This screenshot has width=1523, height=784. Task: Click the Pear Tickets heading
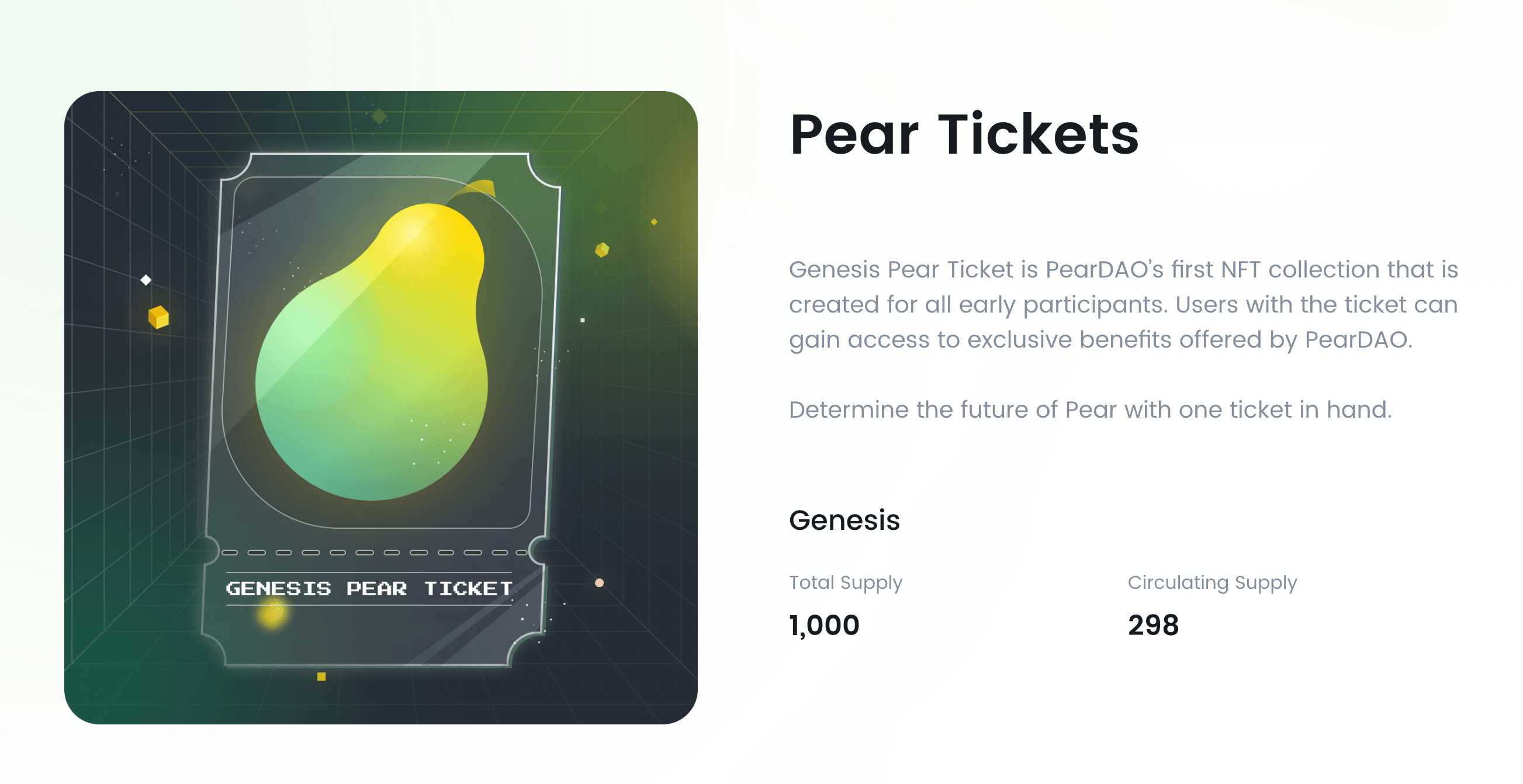click(x=964, y=135)
